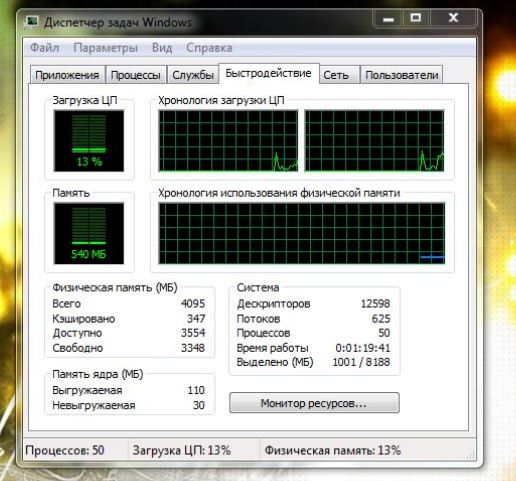Click the first CPU history graph
Image resolution: width=516 pixels, height=481 pixels.
(x=228, y=141)
